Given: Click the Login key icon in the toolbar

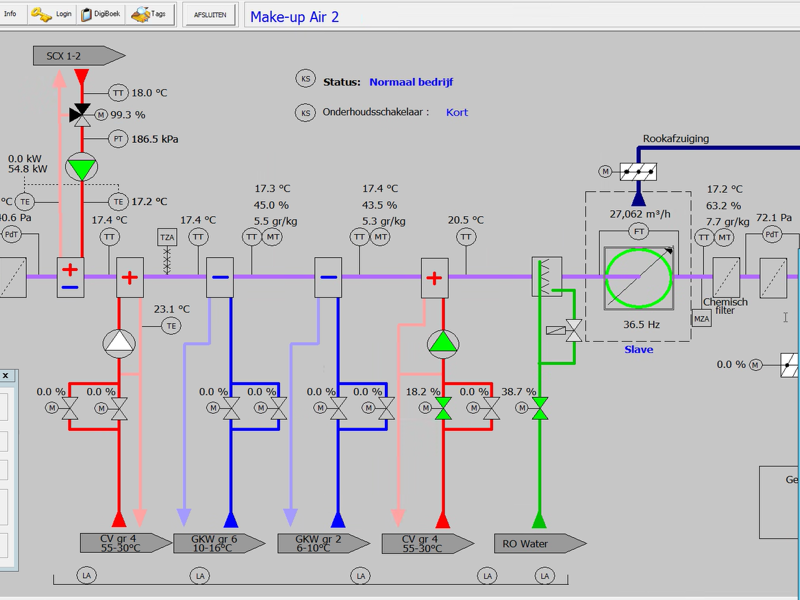Looking at the screenshot, I should point(41,14).
